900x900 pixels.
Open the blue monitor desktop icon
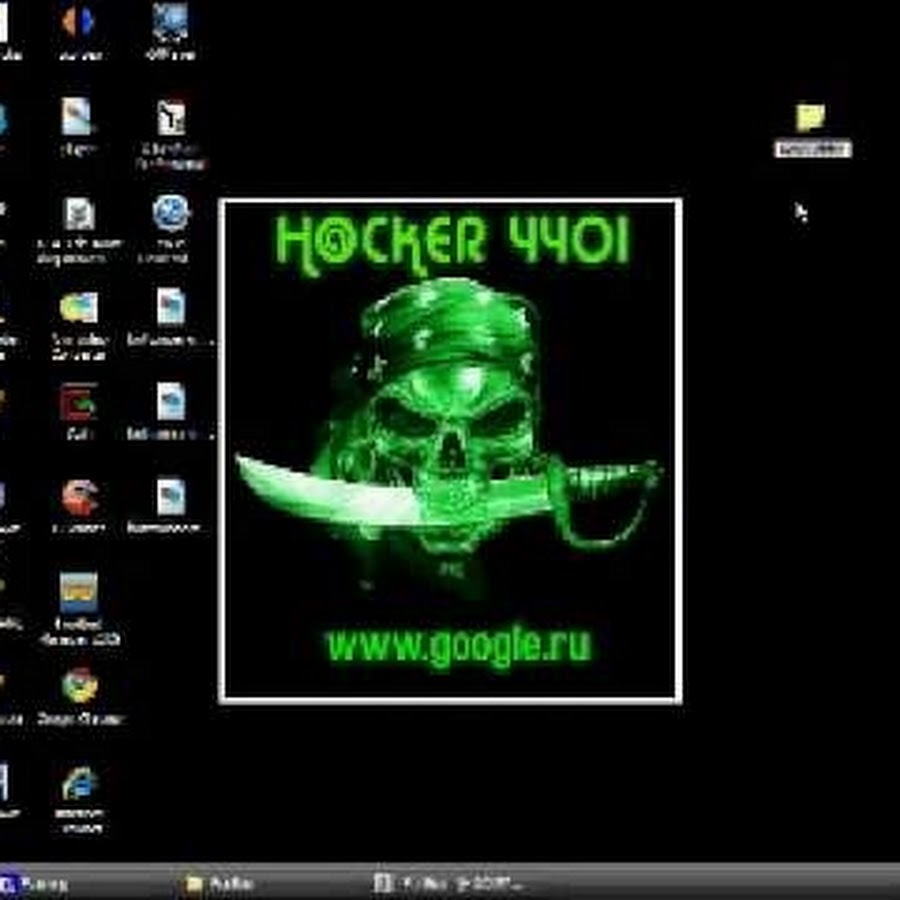[170, 21]
